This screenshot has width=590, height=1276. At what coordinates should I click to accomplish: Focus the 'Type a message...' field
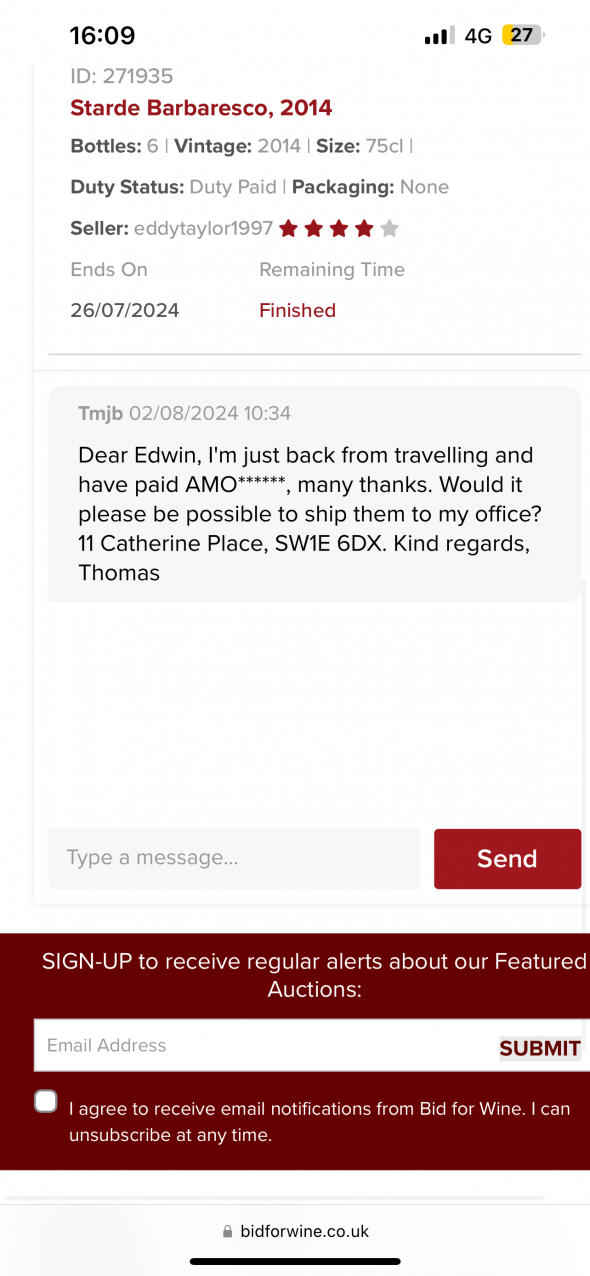(x=234, y=858)
